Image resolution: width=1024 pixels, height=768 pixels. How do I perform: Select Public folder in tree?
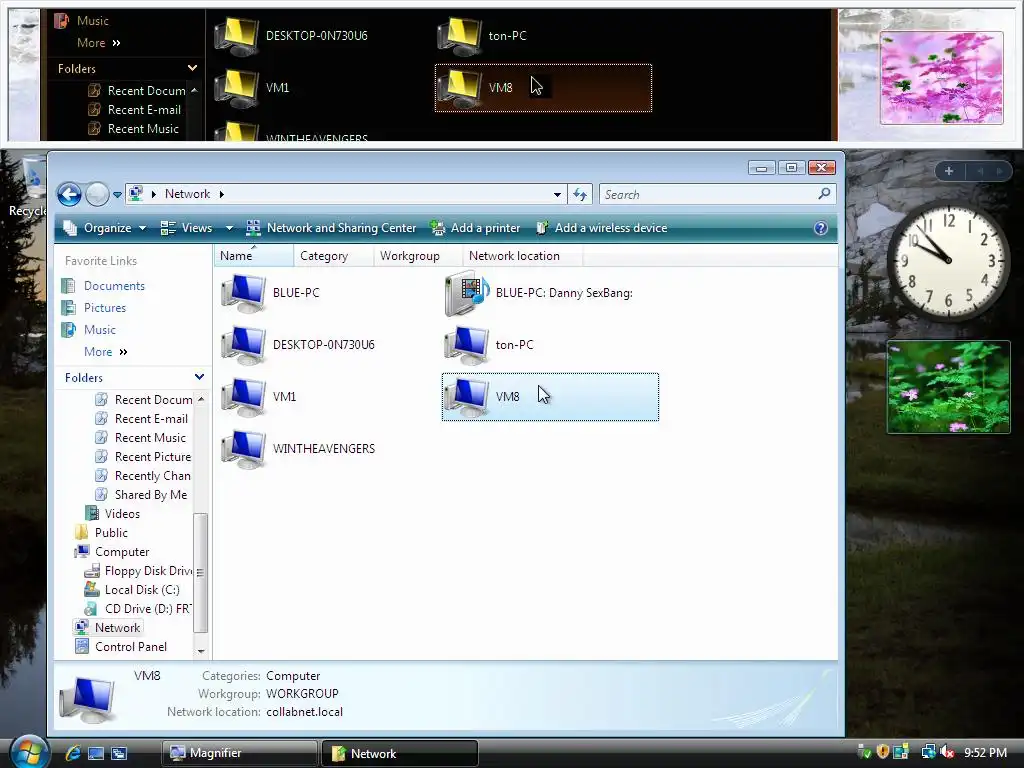(x=101, y=533)
